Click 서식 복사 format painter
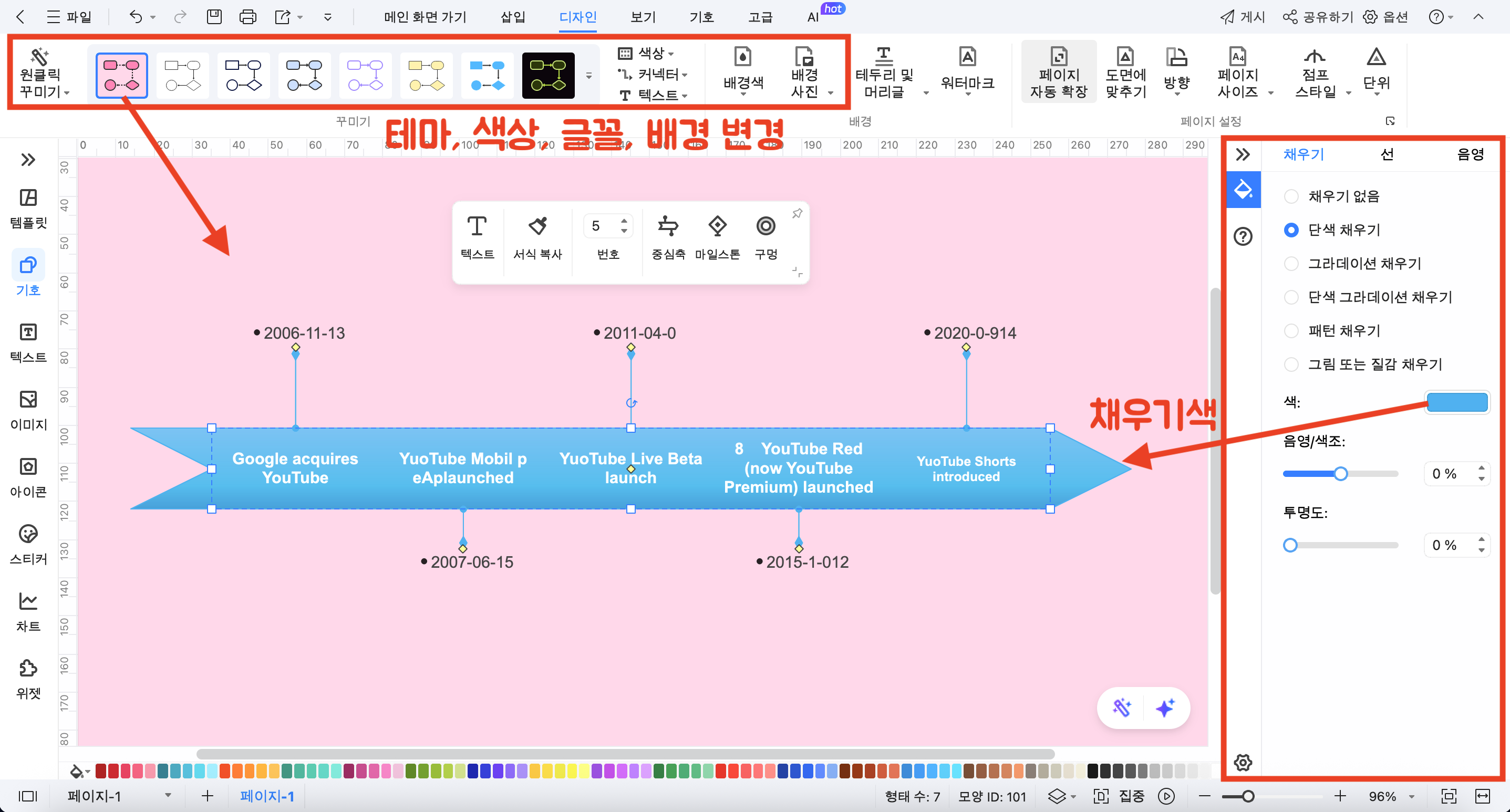The height and width of the screenshot is (812, 1510). [x=537, y=237]
